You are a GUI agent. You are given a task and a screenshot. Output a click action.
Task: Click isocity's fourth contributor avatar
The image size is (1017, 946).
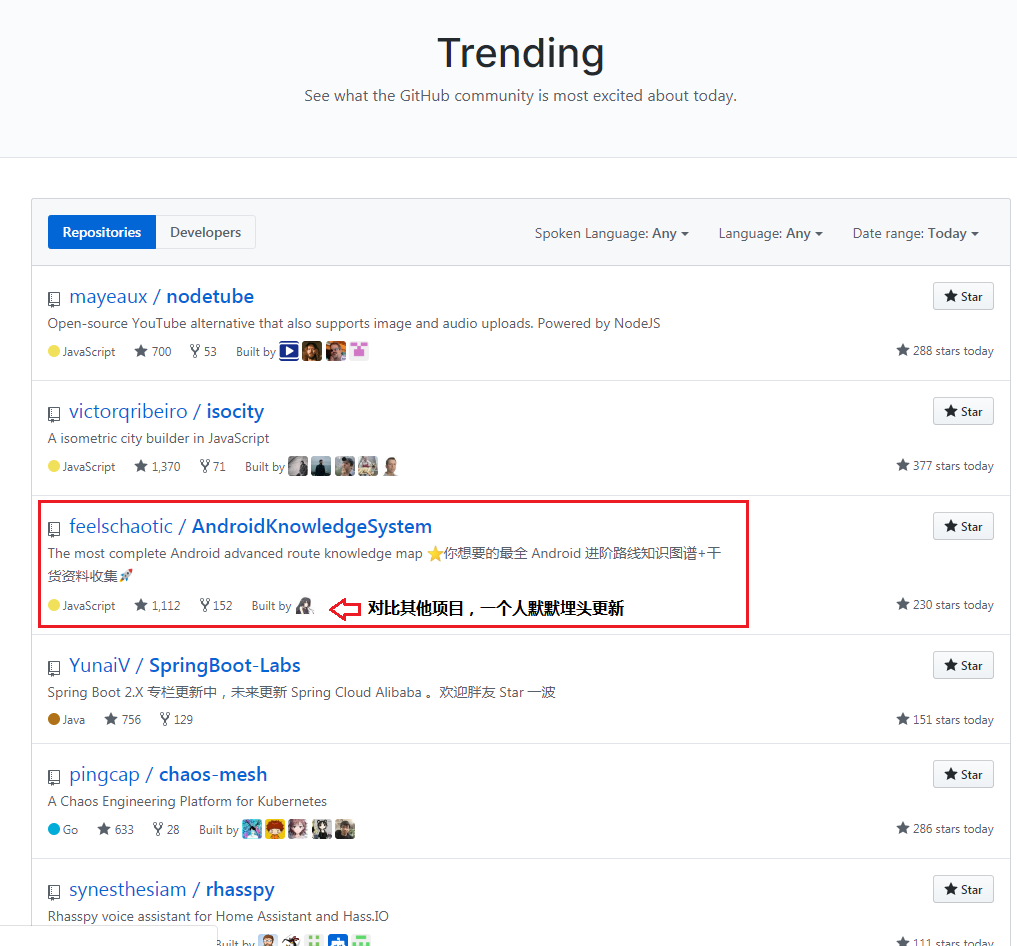(368, 466)
